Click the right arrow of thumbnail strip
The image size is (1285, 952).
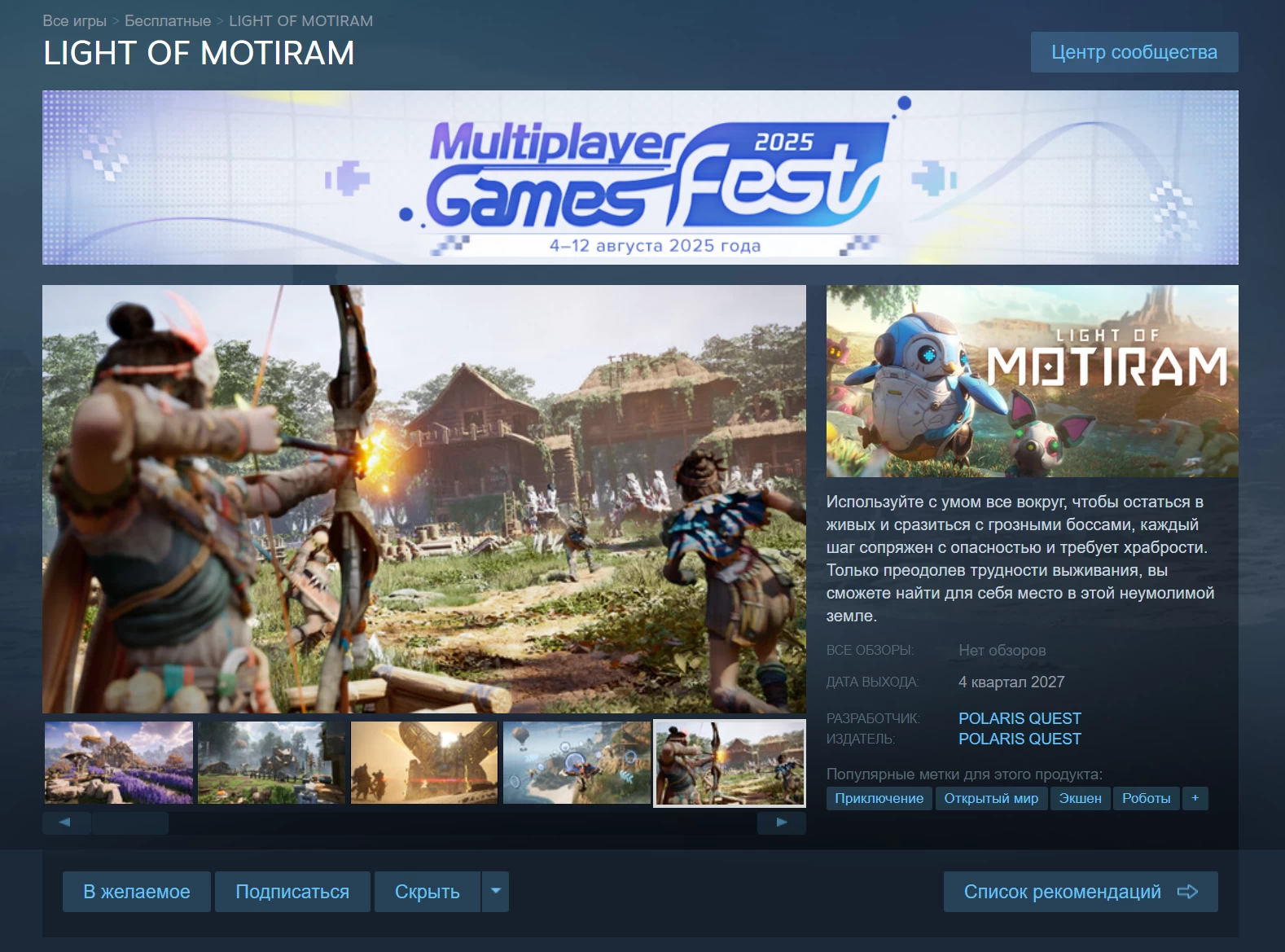pyautogui.click(x=782, y=823)
